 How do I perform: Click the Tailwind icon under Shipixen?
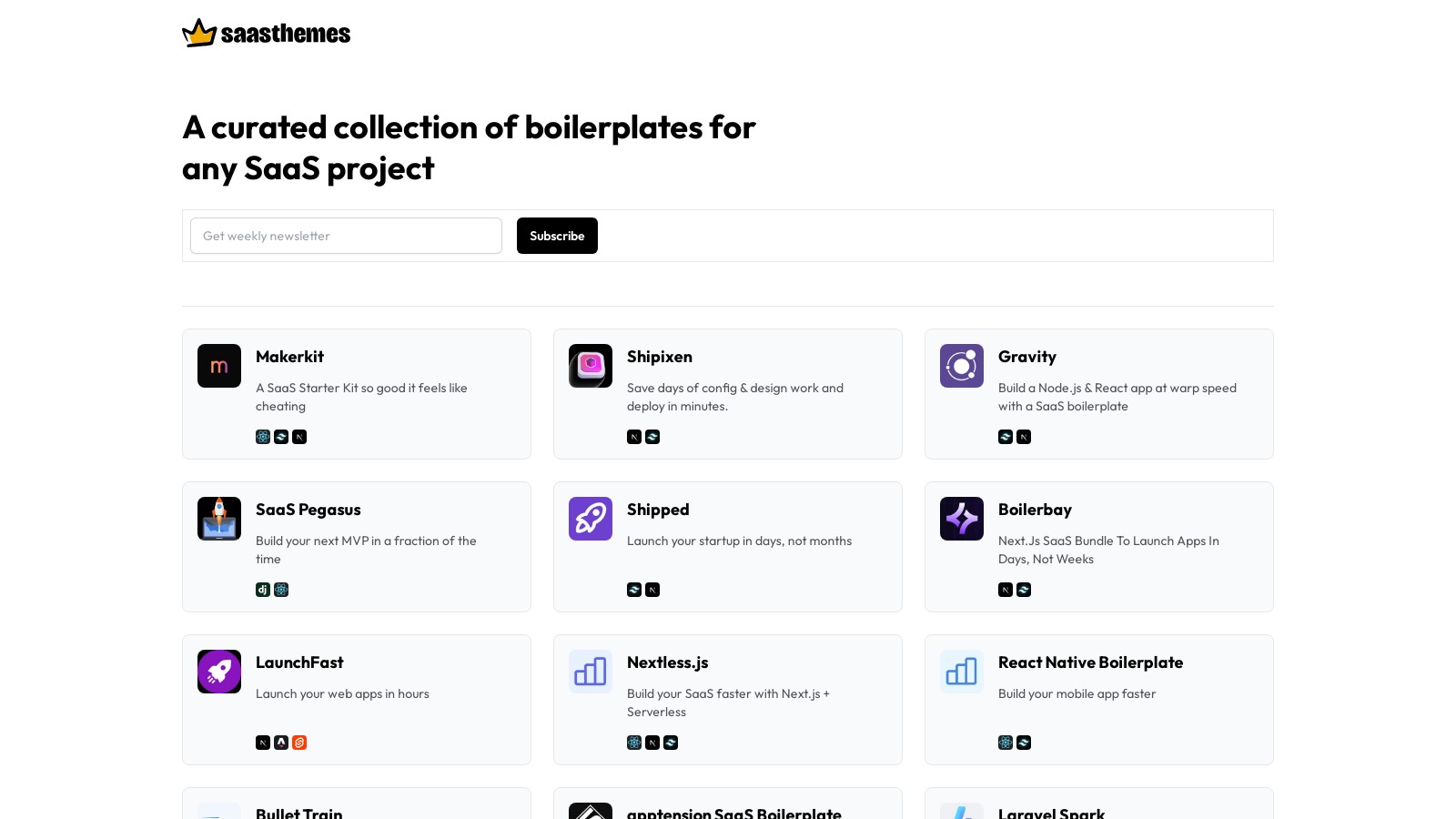click(x=652, y=437)
